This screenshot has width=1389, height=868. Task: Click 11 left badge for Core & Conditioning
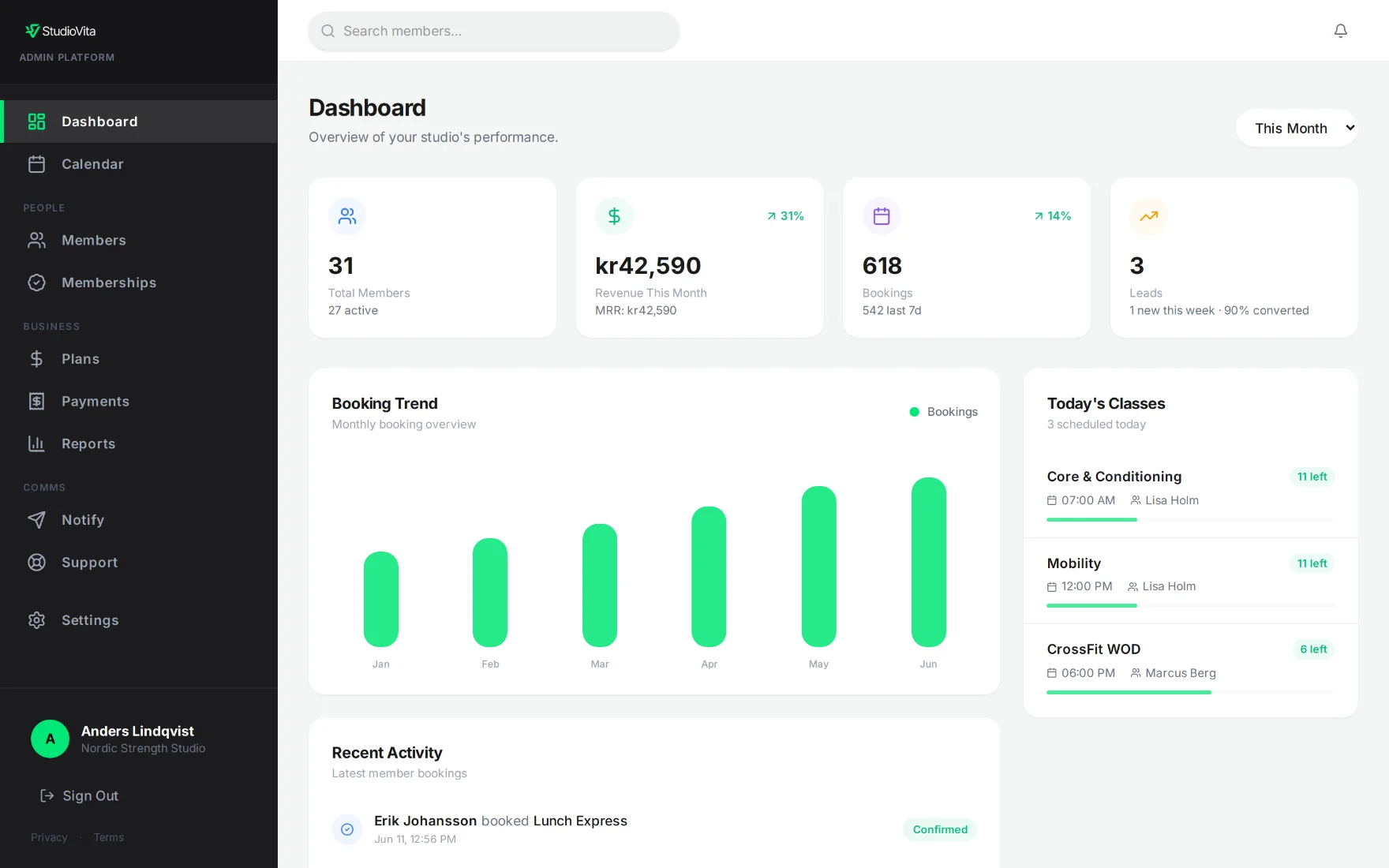click(1312, 477)
